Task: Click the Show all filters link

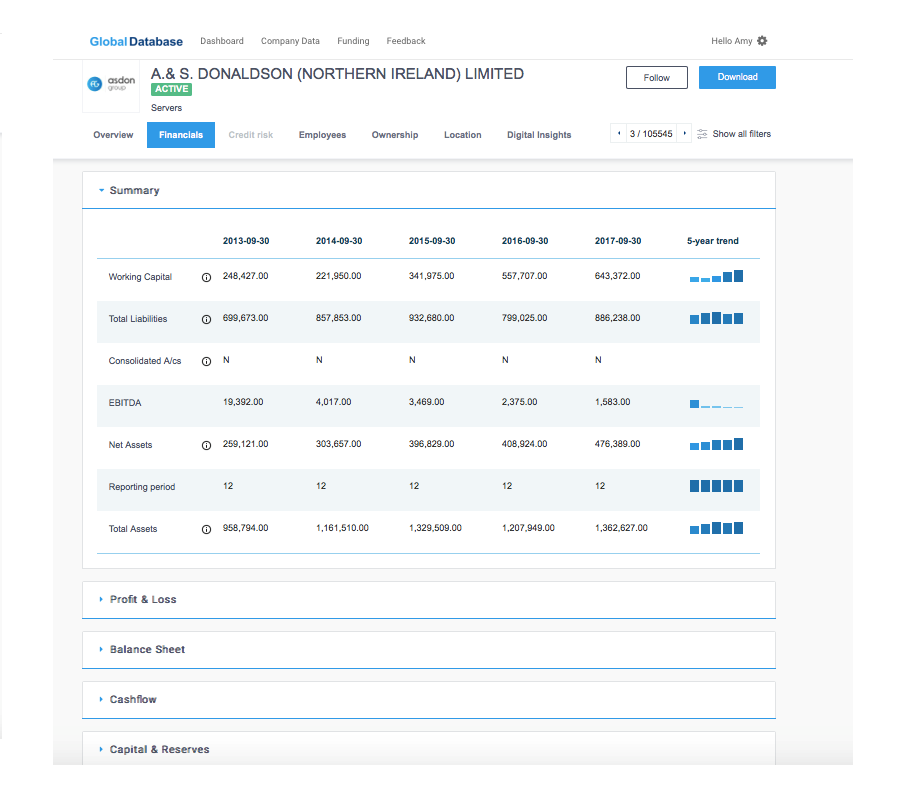Action: (x=742, y=134)
